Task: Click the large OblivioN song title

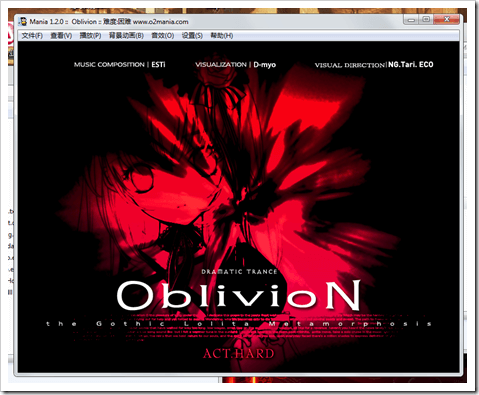Action: pyautogui.click(x=239, y=295)
